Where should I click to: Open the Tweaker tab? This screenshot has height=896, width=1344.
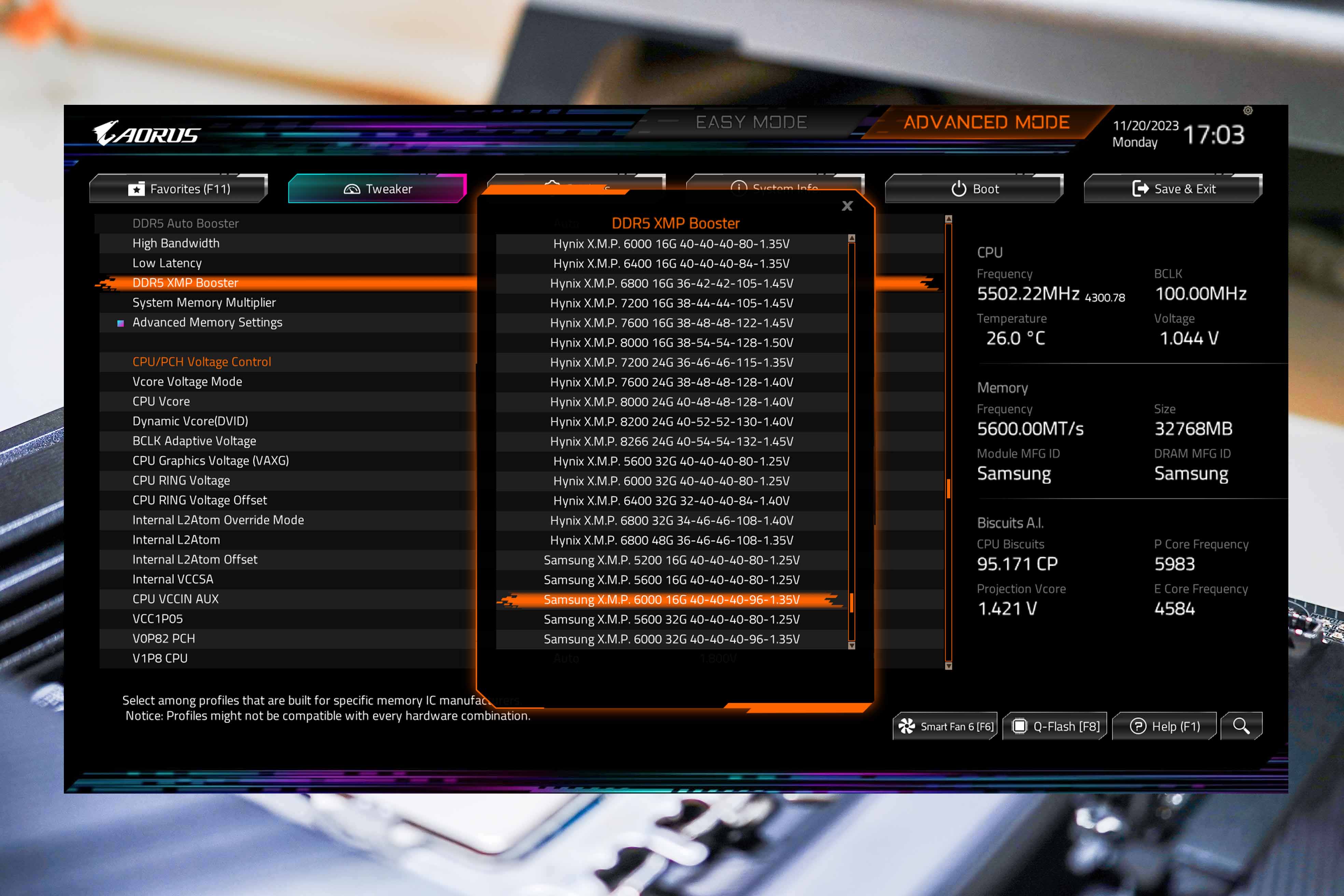click(x=377, y=188)
